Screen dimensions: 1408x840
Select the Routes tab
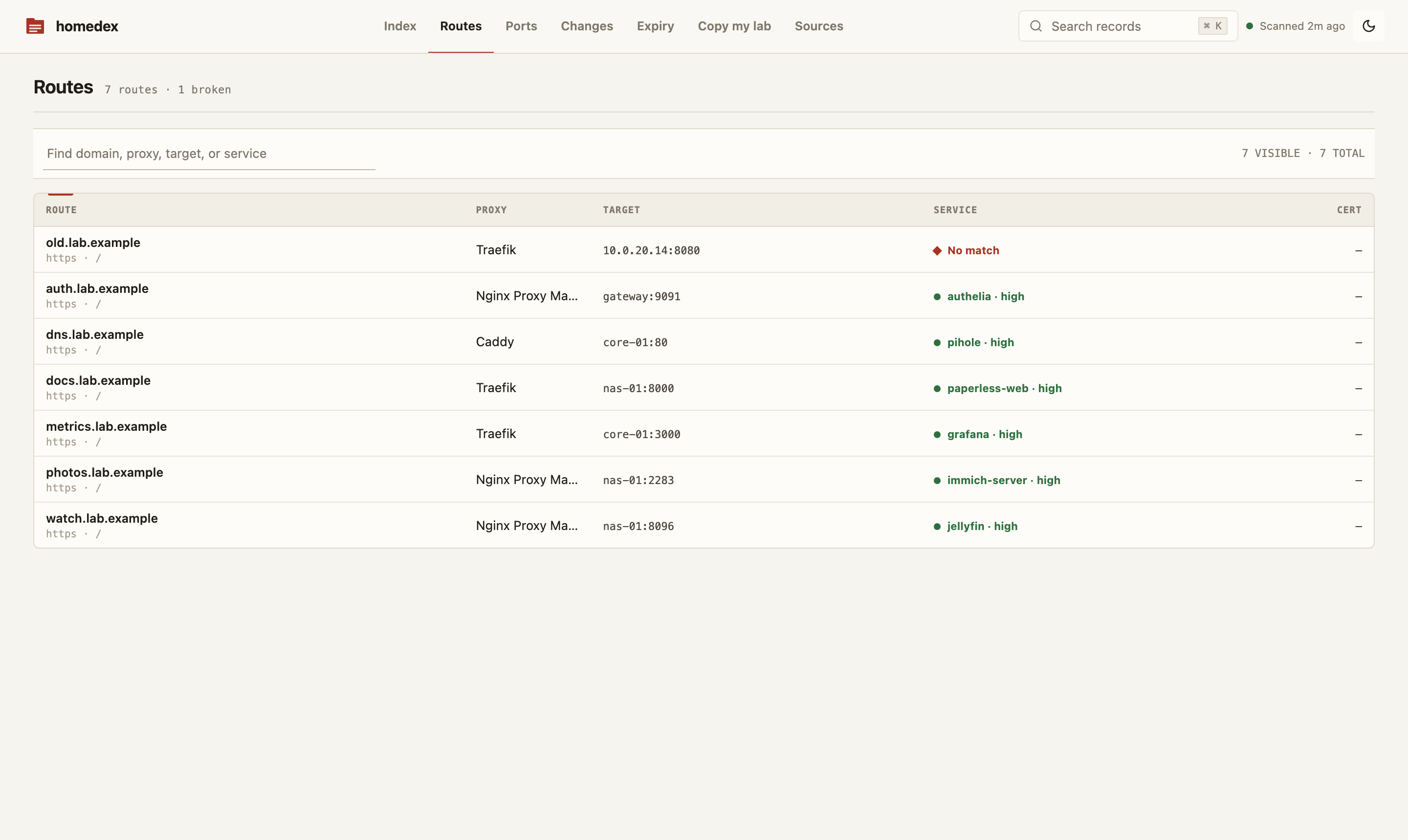pyautogui.click(x=461, y=26)
